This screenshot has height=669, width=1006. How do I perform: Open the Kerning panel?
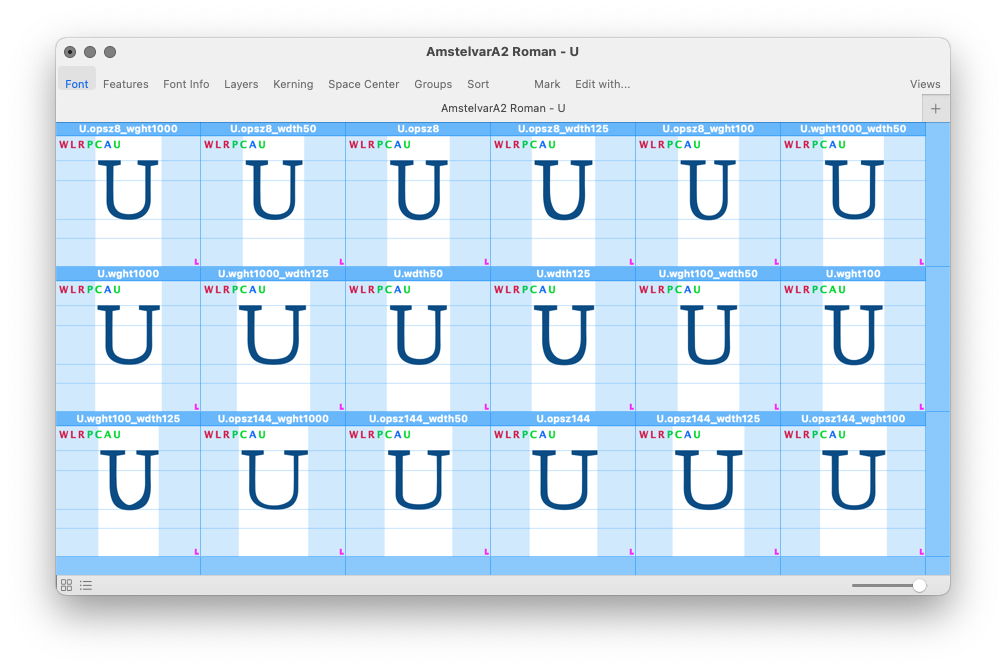click(293, 84)
